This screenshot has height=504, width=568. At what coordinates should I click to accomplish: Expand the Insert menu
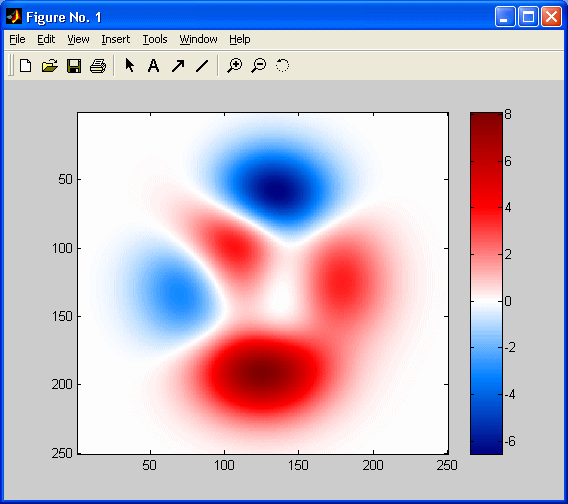tap(116, 39)
